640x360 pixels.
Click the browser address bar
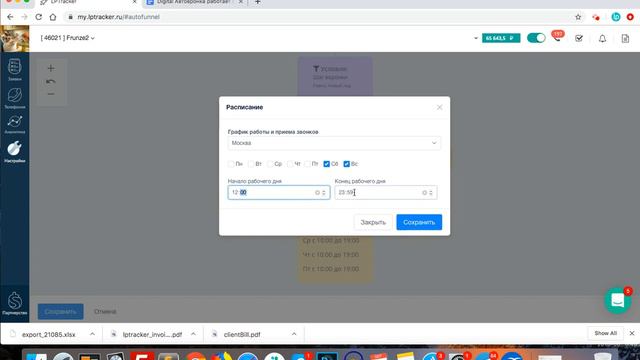pyautogui.click(x=318, y=17)
